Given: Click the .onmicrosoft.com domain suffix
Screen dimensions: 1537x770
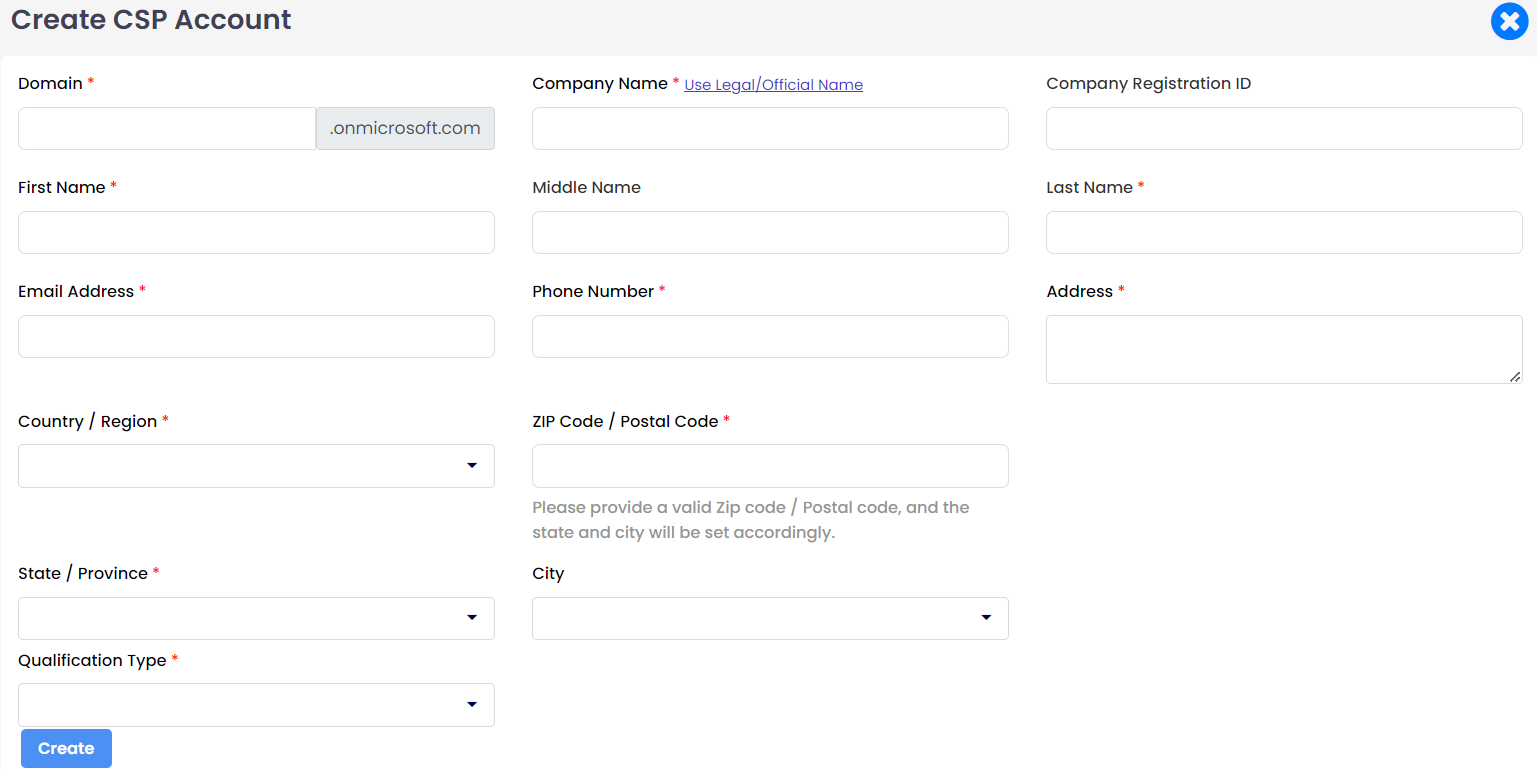Looking at the screenshot, I should click(x=405, y=129).
